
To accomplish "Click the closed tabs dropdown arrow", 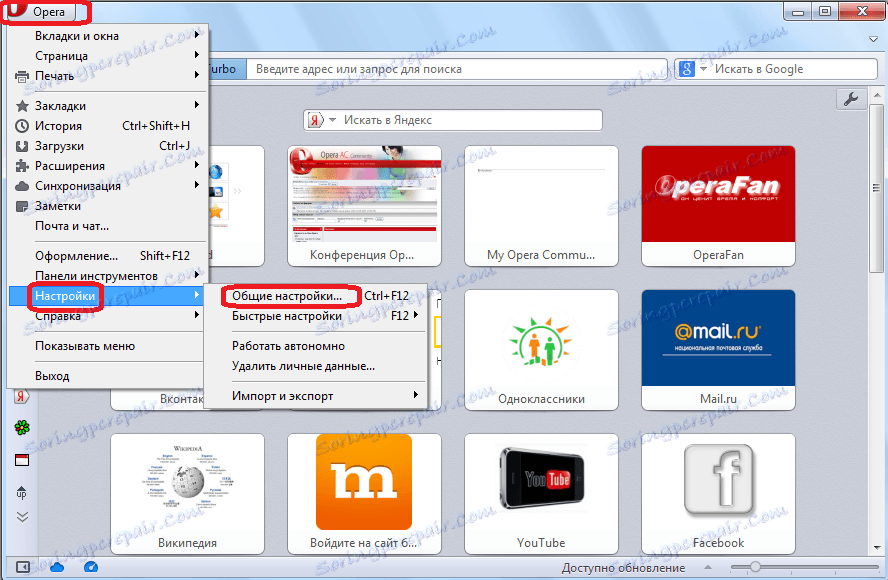I will tap(873, 39).
